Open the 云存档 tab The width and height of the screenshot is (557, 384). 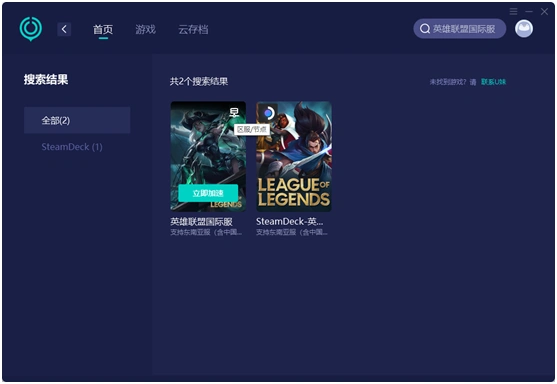pyautogui.click(x=193, y=29)
